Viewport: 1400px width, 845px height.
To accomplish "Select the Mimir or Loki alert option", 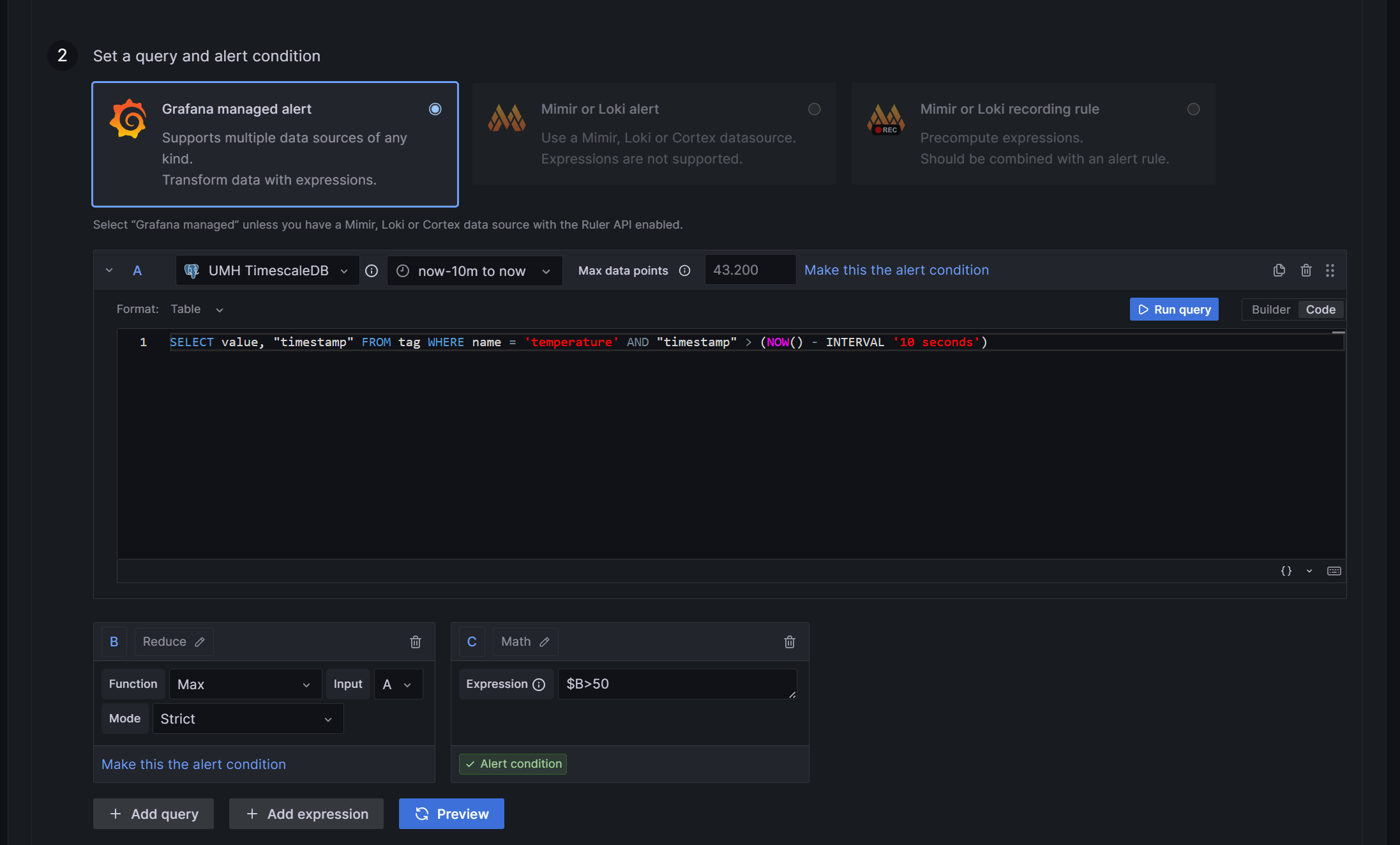I will click(x=814, y=109).
